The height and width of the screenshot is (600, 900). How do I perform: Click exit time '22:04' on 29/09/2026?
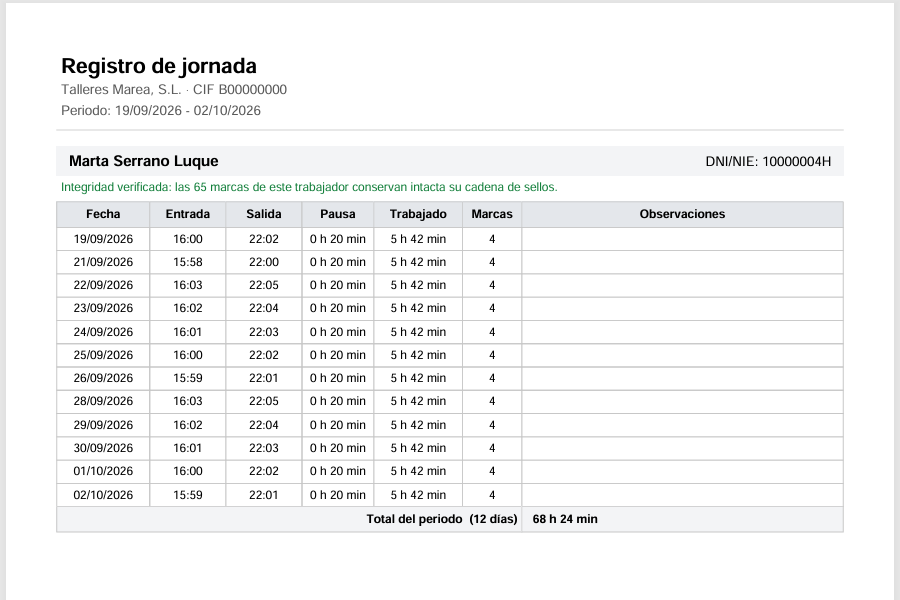pos(264,425)
